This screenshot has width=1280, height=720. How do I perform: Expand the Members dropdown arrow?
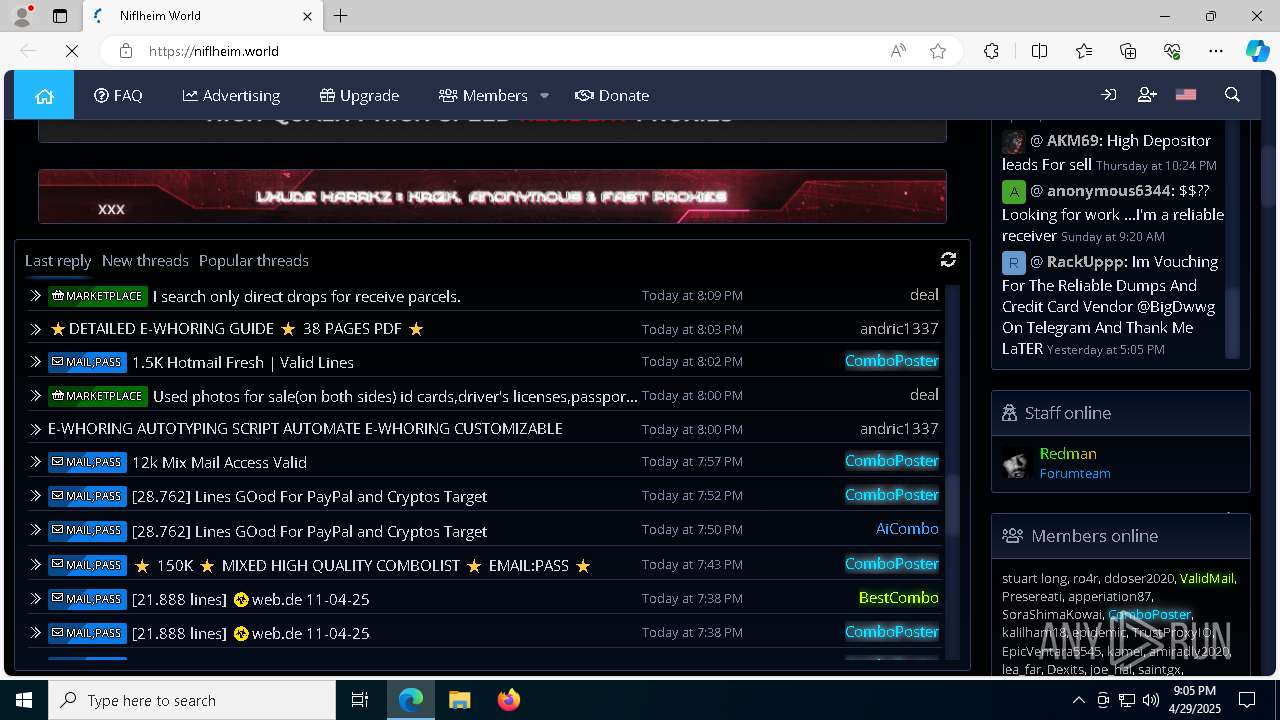pos(544,96)
